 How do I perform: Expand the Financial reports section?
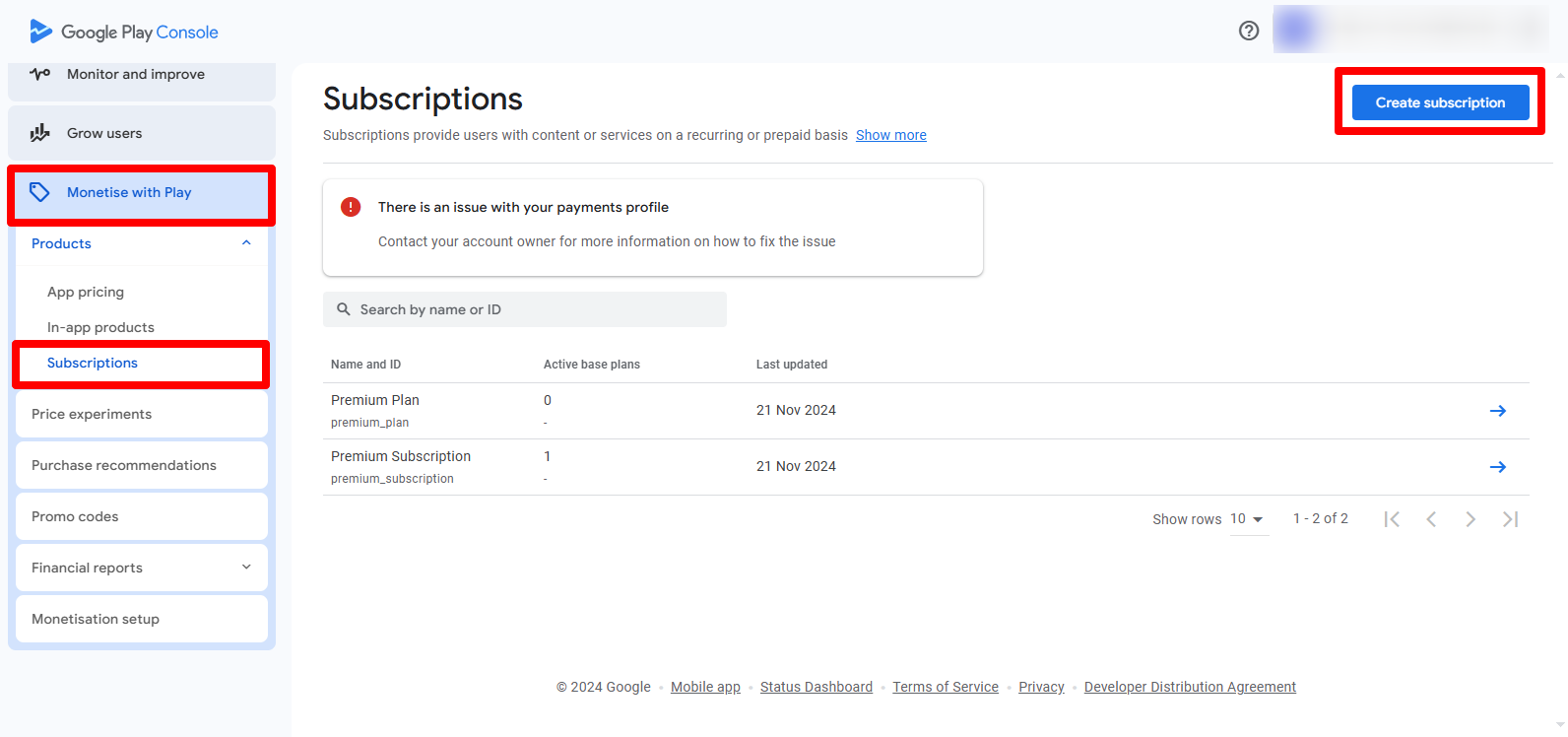[x=246, y=568]
